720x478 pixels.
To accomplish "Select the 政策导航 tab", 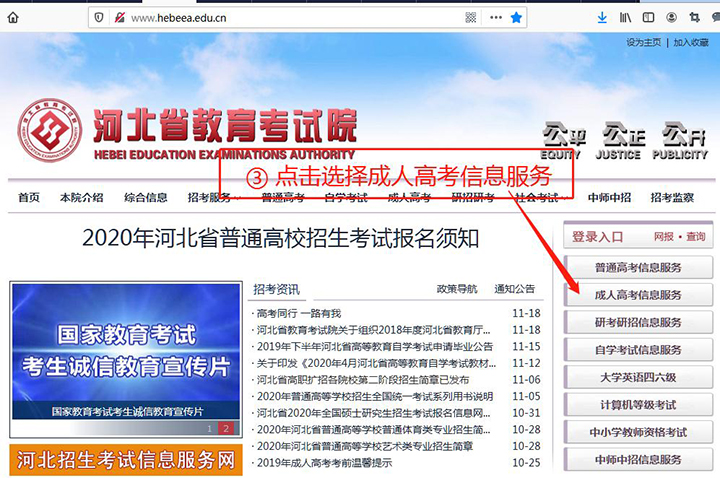I will point(457,289).
